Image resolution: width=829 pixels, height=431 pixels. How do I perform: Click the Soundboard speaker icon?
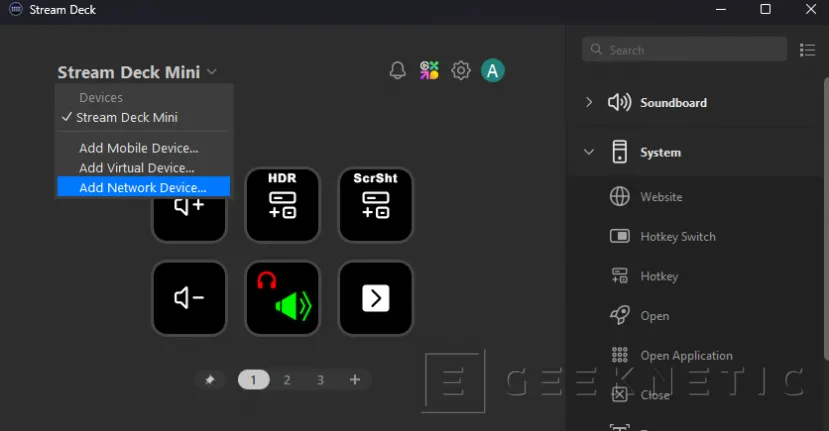[620, 102]
